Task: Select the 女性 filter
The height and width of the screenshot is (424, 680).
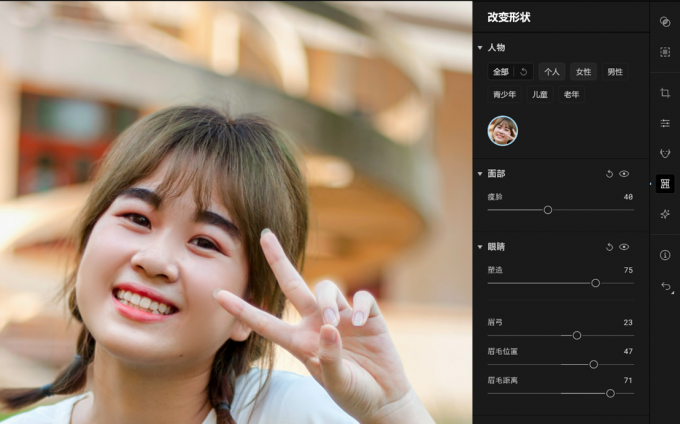Action: point(583,72)
